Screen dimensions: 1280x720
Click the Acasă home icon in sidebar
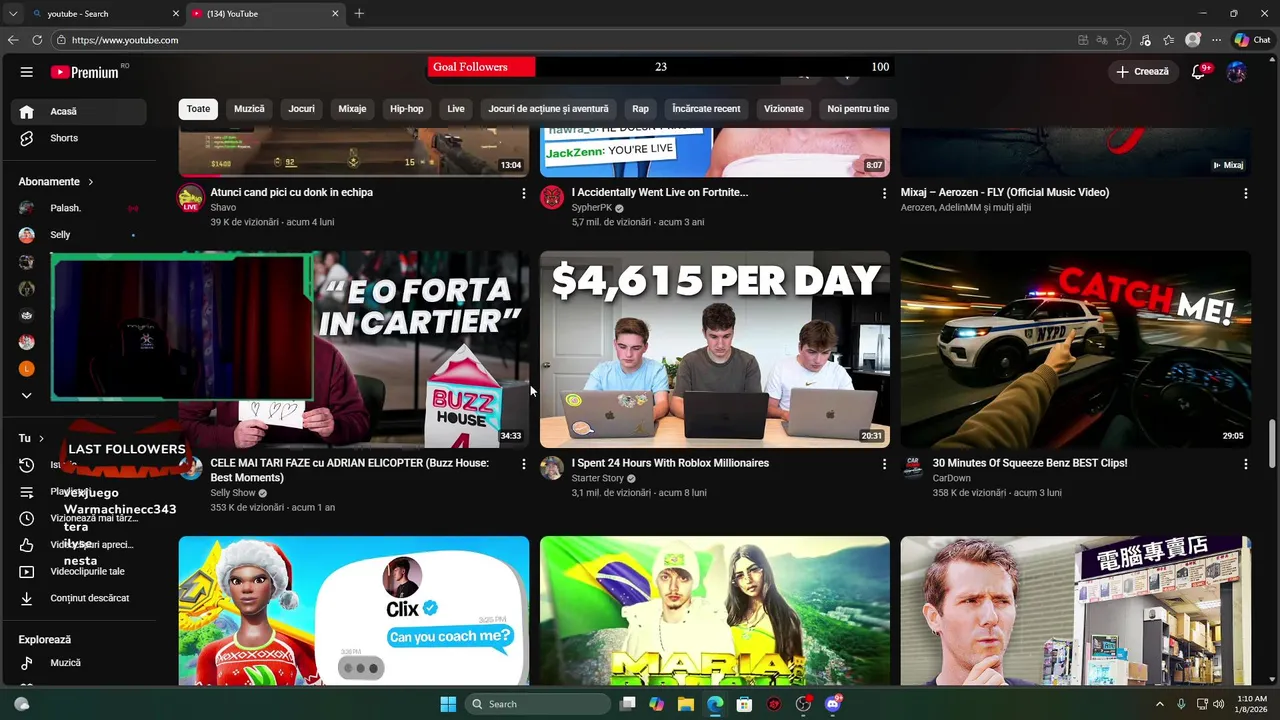click(27, 111)
